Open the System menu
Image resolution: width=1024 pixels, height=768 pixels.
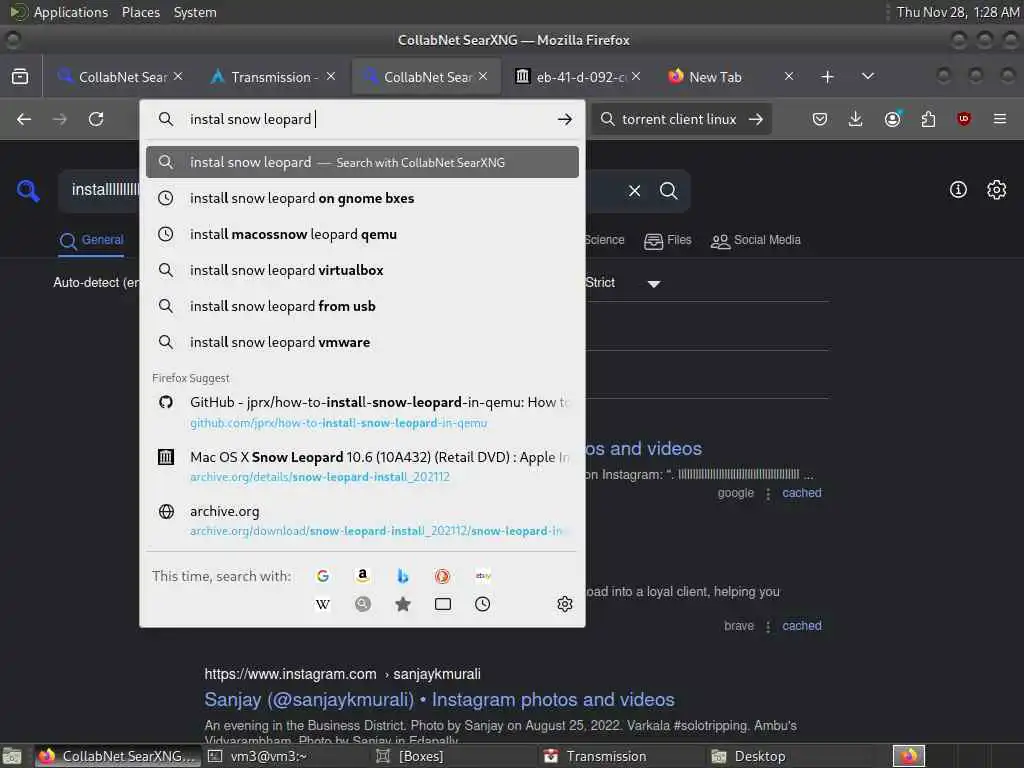[x=195, y=12]
